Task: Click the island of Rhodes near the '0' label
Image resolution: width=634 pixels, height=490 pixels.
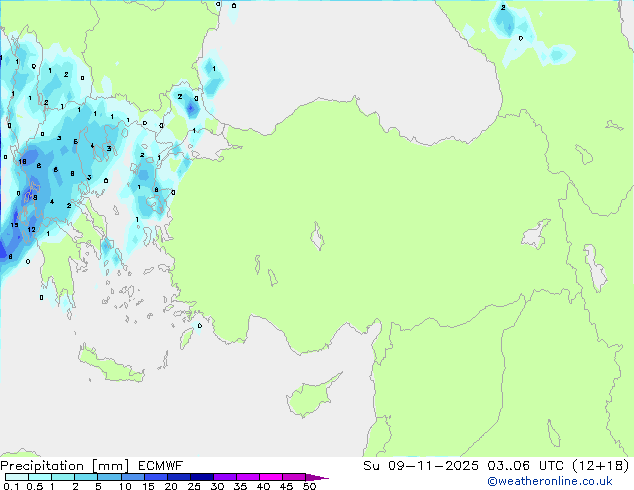Action: pos(187,338)
